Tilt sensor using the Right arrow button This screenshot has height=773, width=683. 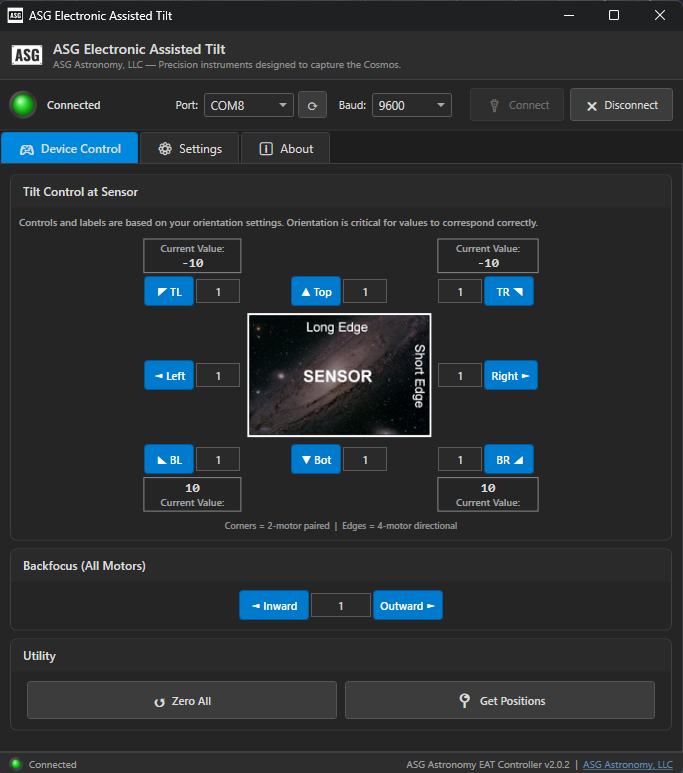[x=510, y=375]
